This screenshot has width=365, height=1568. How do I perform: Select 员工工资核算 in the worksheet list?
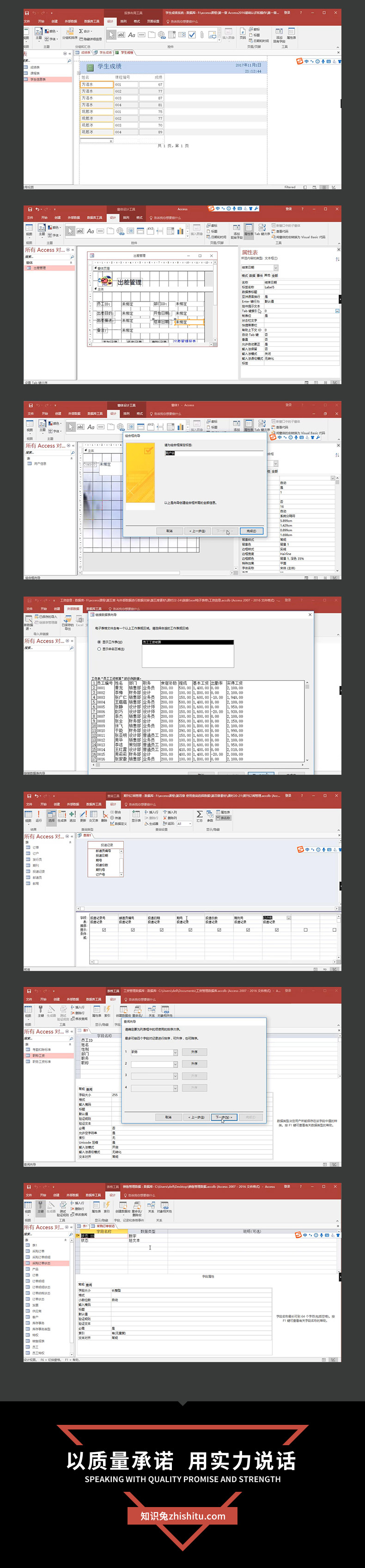[188, 642]
